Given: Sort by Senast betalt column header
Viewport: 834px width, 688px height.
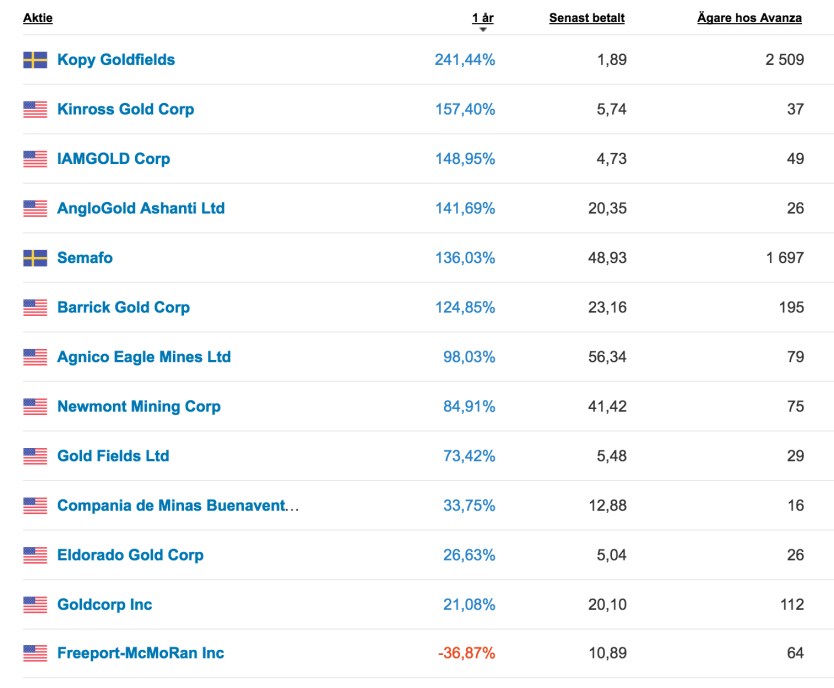Looking at the screenshot, I should click(x=586, y=18).
